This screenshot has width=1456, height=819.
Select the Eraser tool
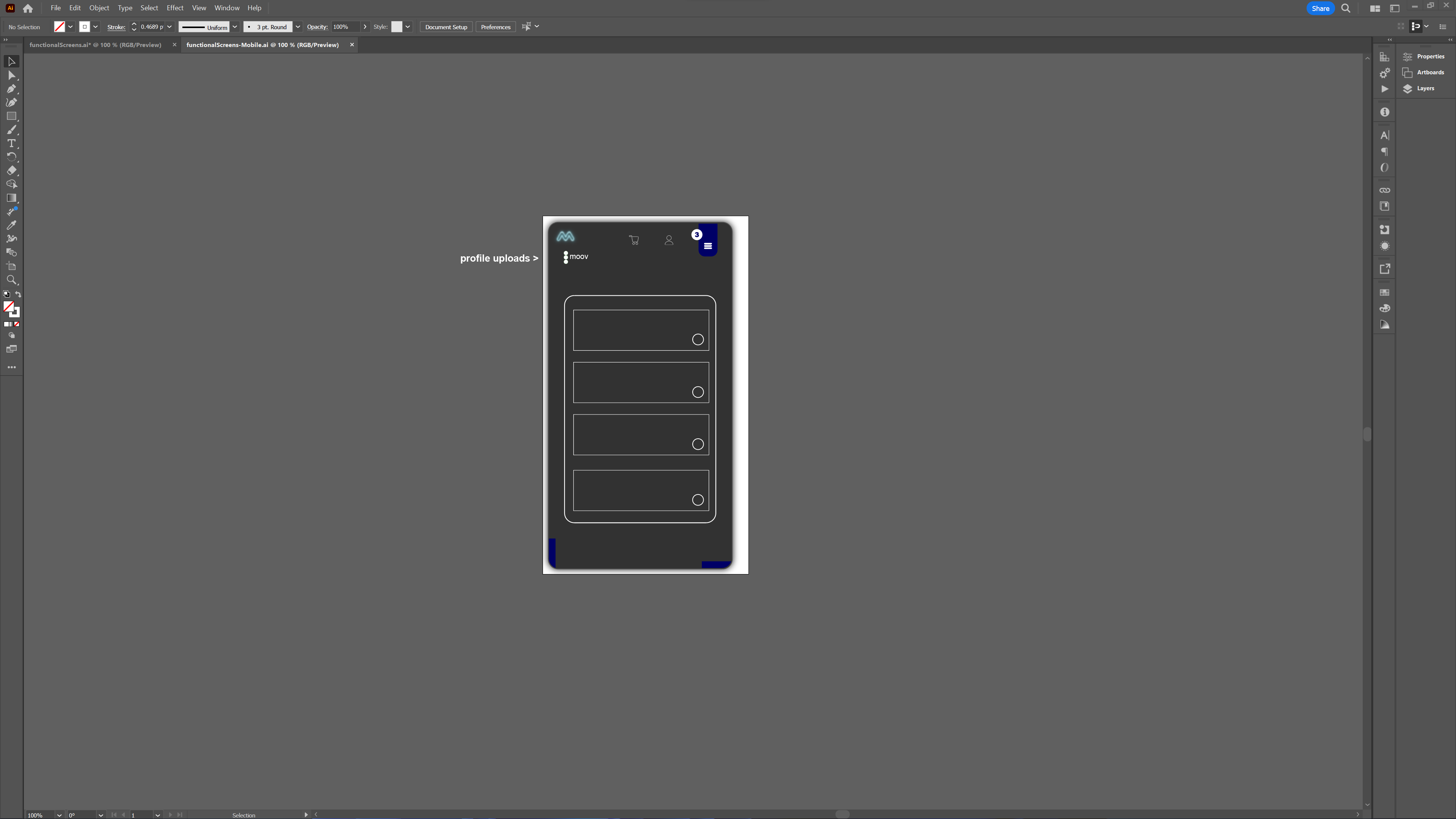11,170
